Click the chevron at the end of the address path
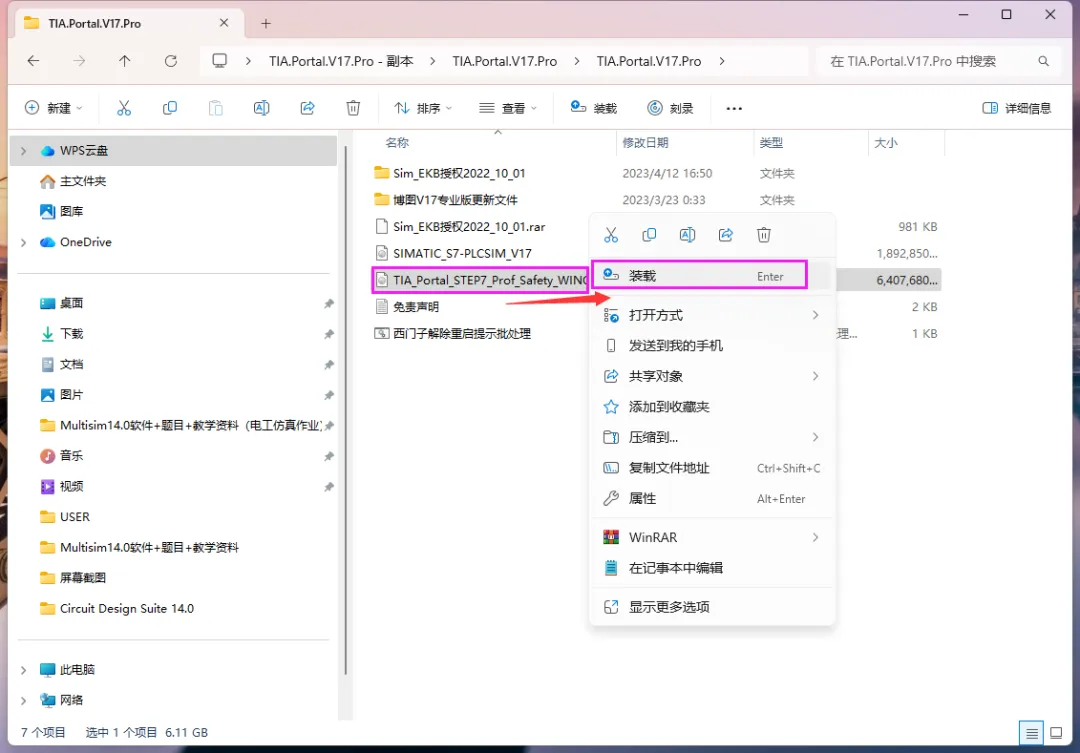 click(x=722, y=61)
